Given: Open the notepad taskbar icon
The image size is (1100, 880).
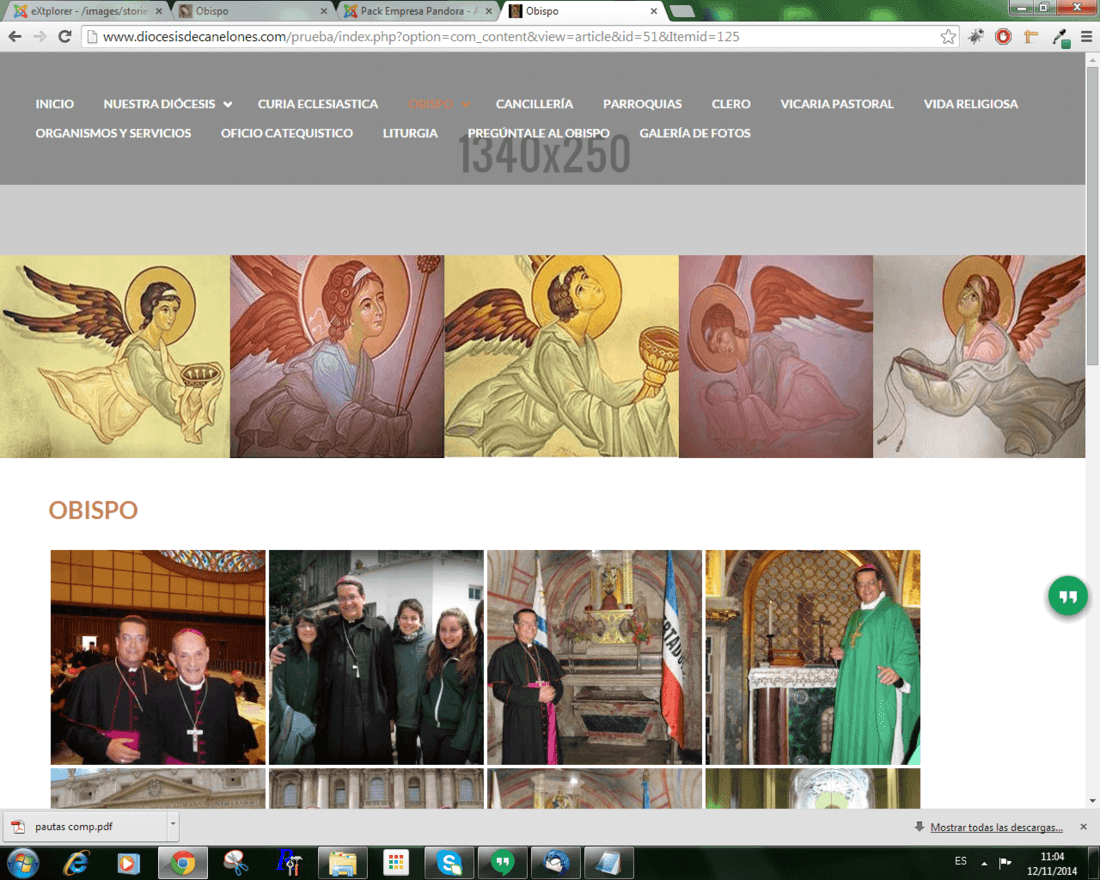Looking at the screenshot, I should point(609,862).
